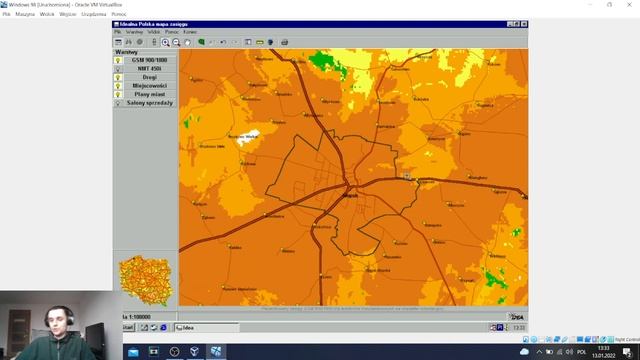Select the Plany miast layer button

point(149,94)
